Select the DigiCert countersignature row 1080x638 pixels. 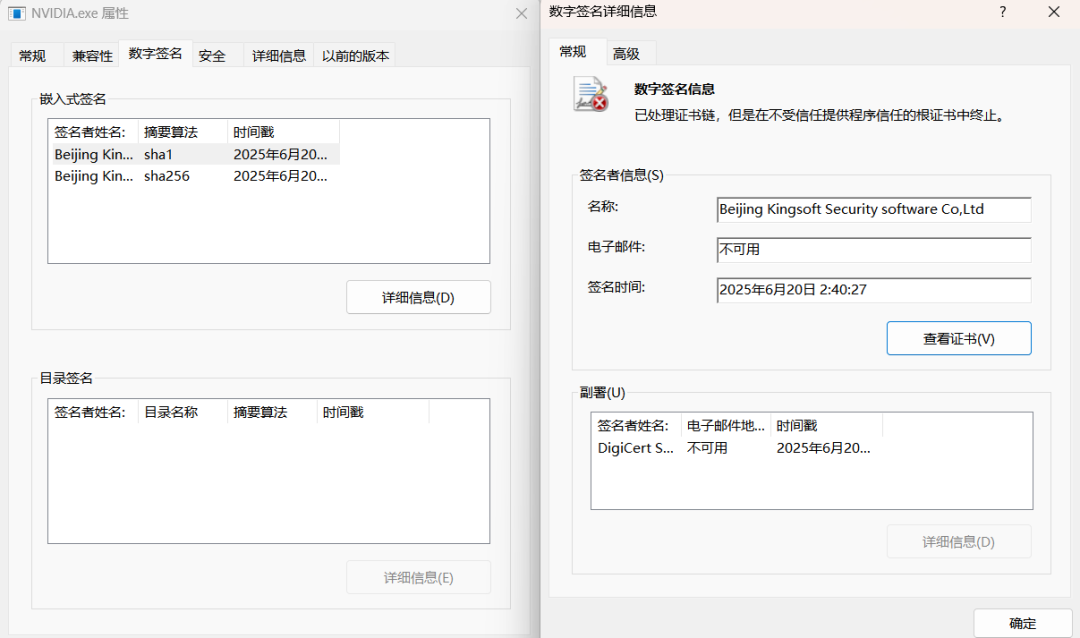739,448
